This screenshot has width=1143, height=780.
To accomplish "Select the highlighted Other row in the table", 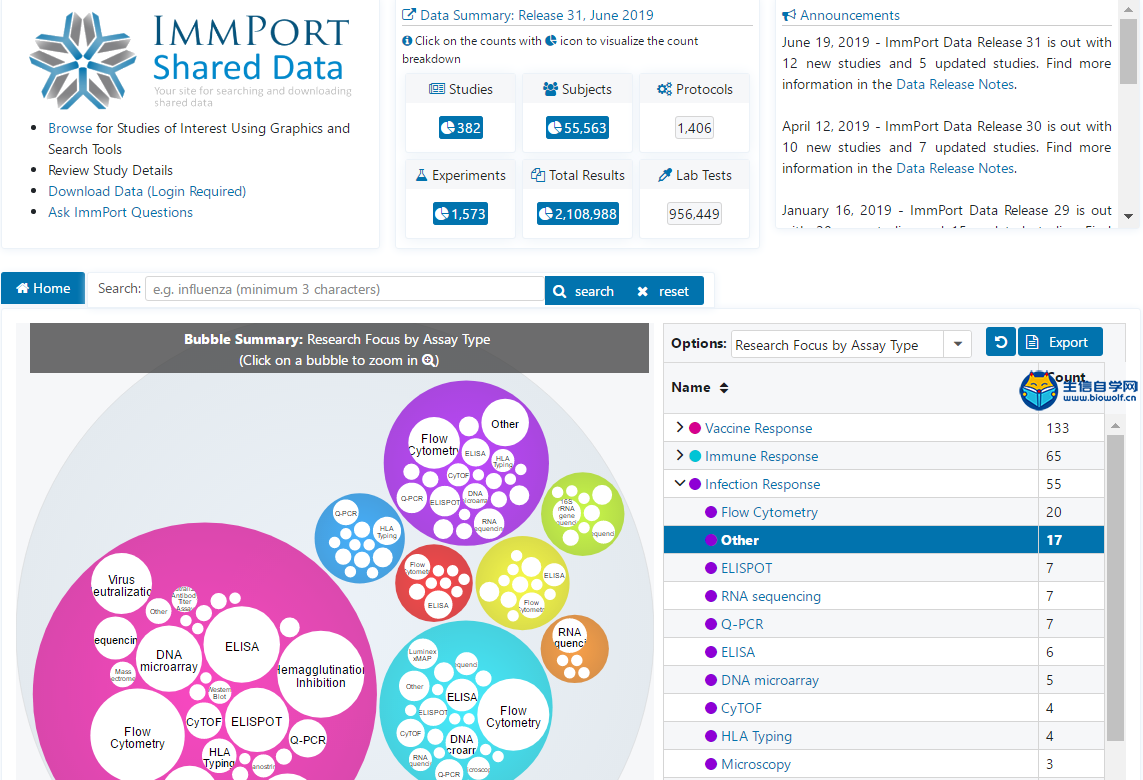I will pyautogui.click(x=883, y=540).
